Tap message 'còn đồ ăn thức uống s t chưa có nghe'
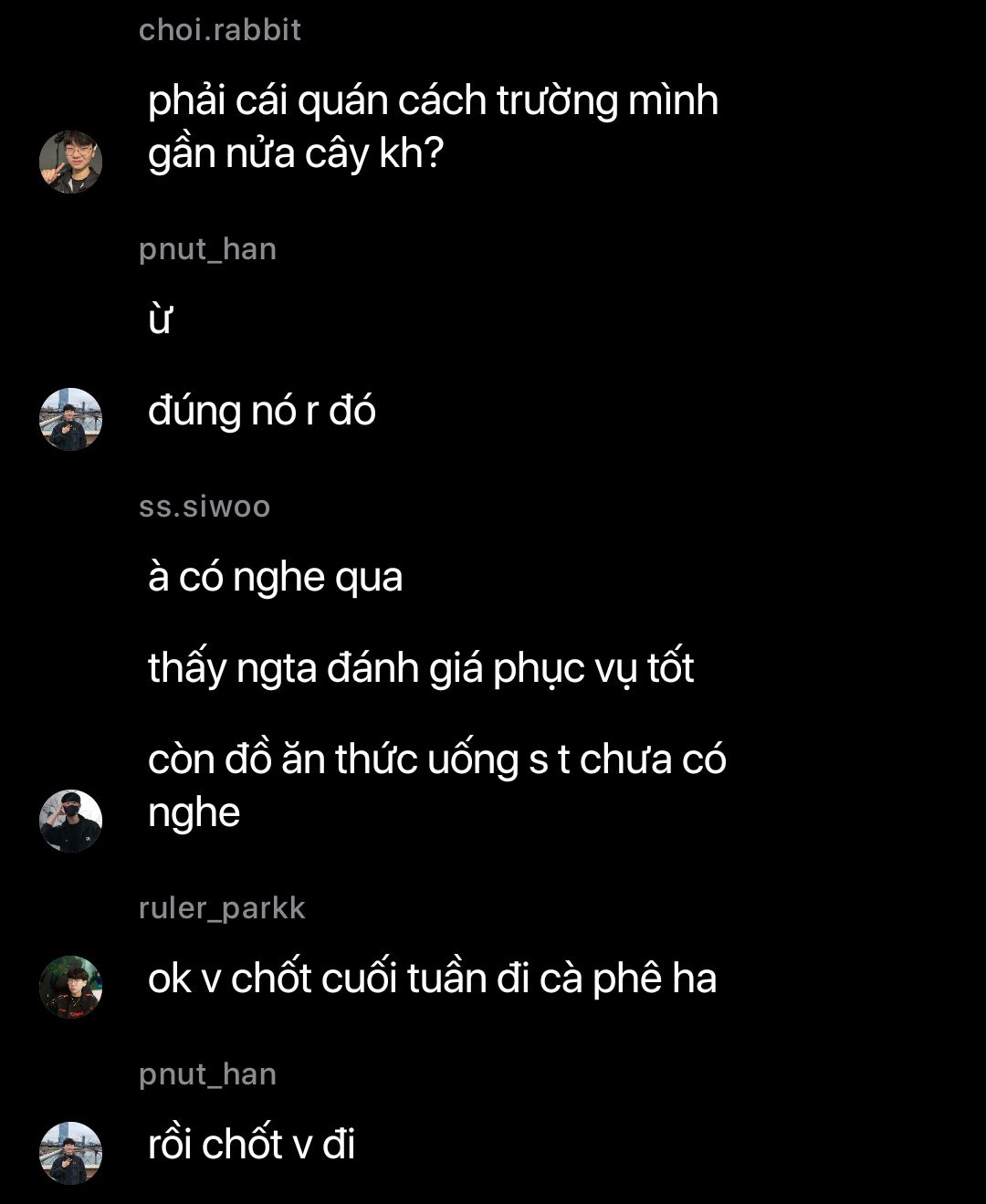This screenshot has width=986, height=1204. [437, 786]
